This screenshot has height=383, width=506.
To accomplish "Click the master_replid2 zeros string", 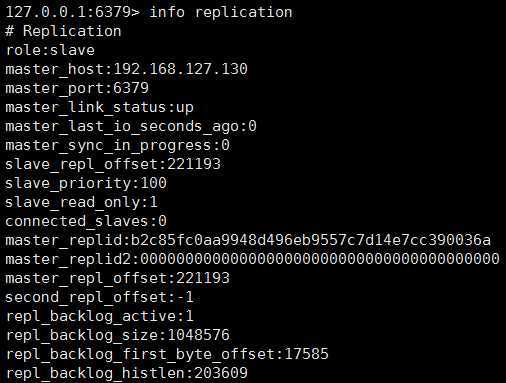I will [x=320, y=259].
